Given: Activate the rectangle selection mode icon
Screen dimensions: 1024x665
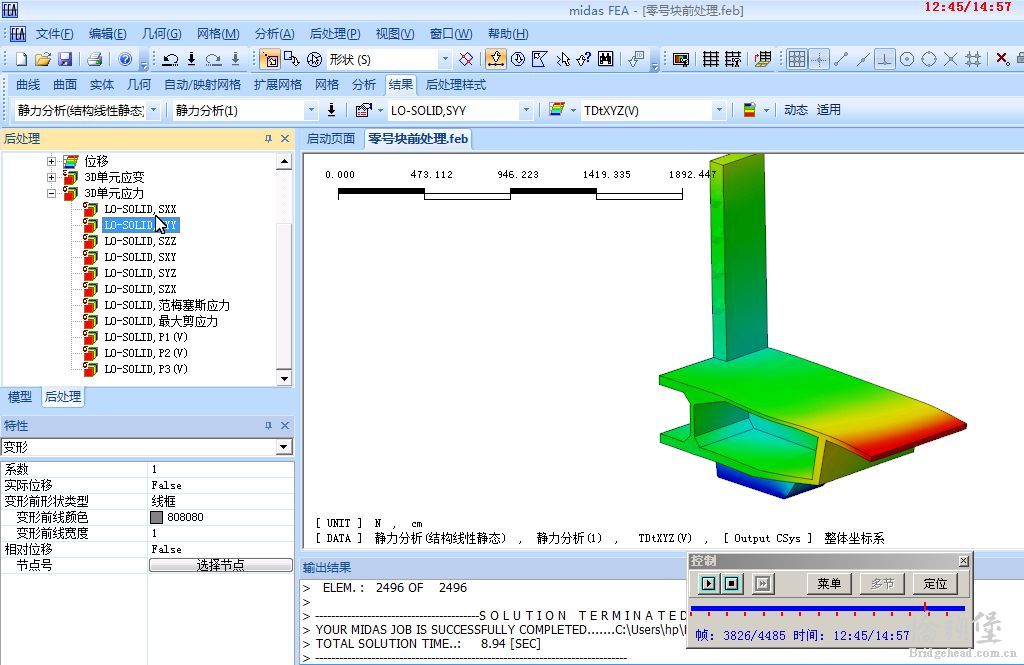Looking at the screenshot, I should (270, 59).
